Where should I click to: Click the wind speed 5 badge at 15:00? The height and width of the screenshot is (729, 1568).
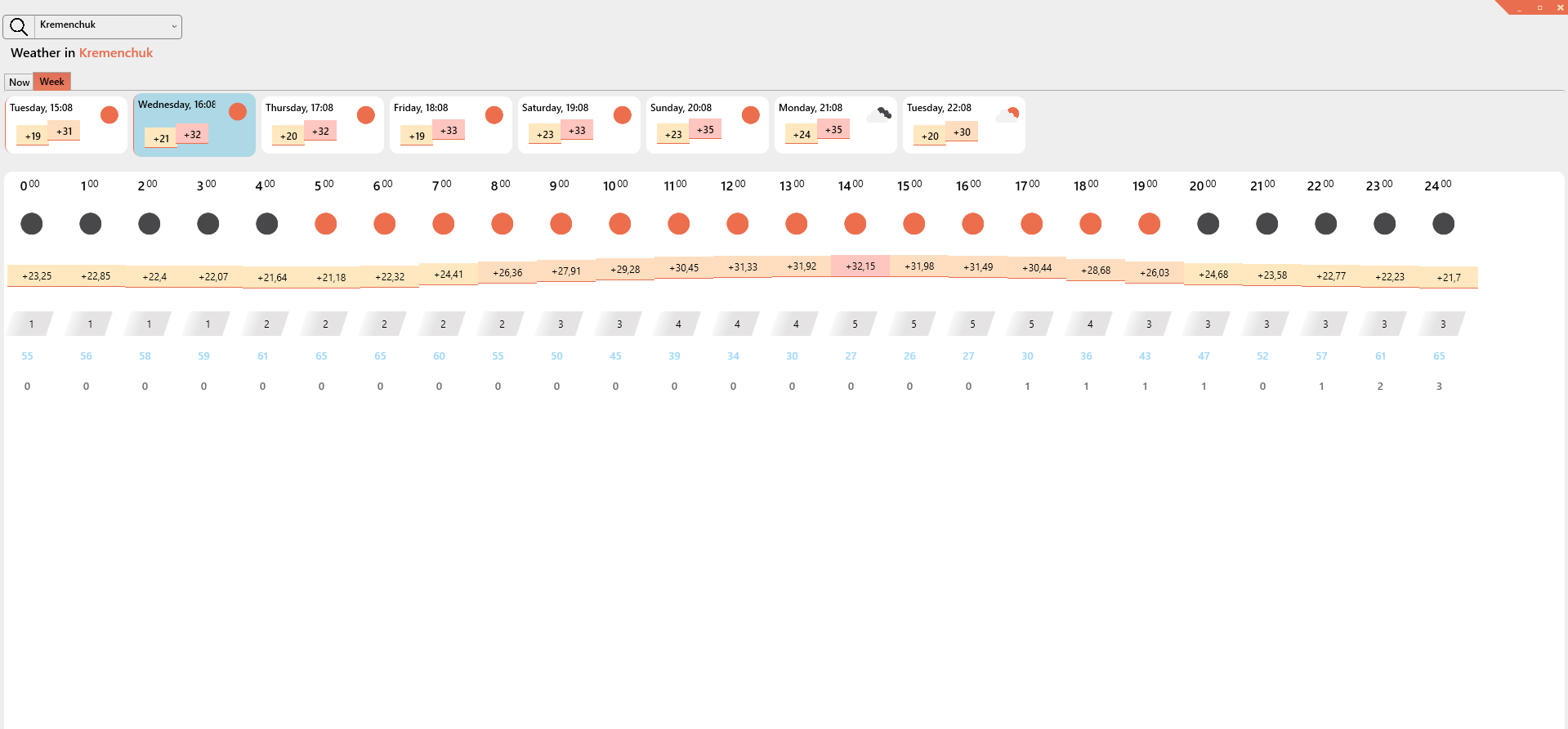tap(914, 324)
